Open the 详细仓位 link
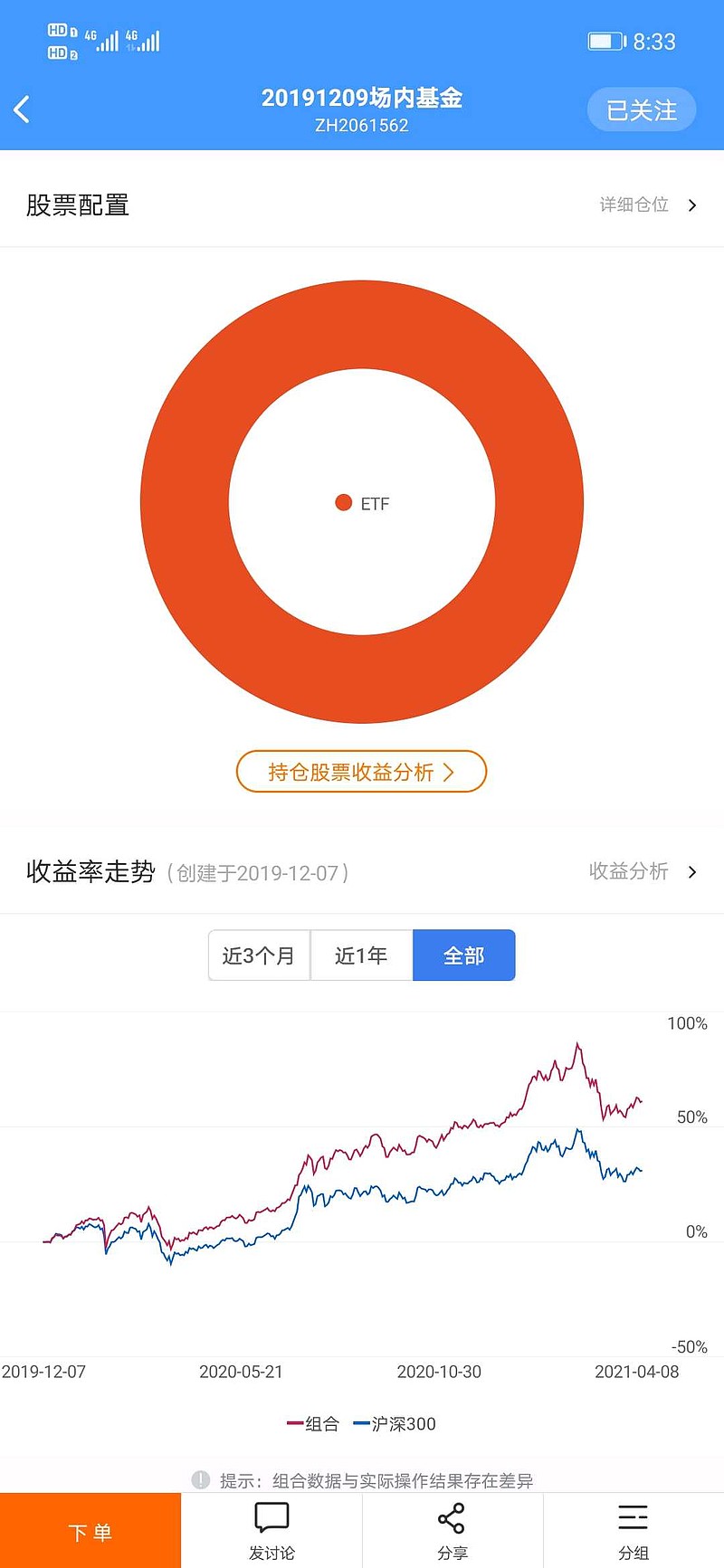Viewport: 724px width, 1568px height. tap(633, 205)
